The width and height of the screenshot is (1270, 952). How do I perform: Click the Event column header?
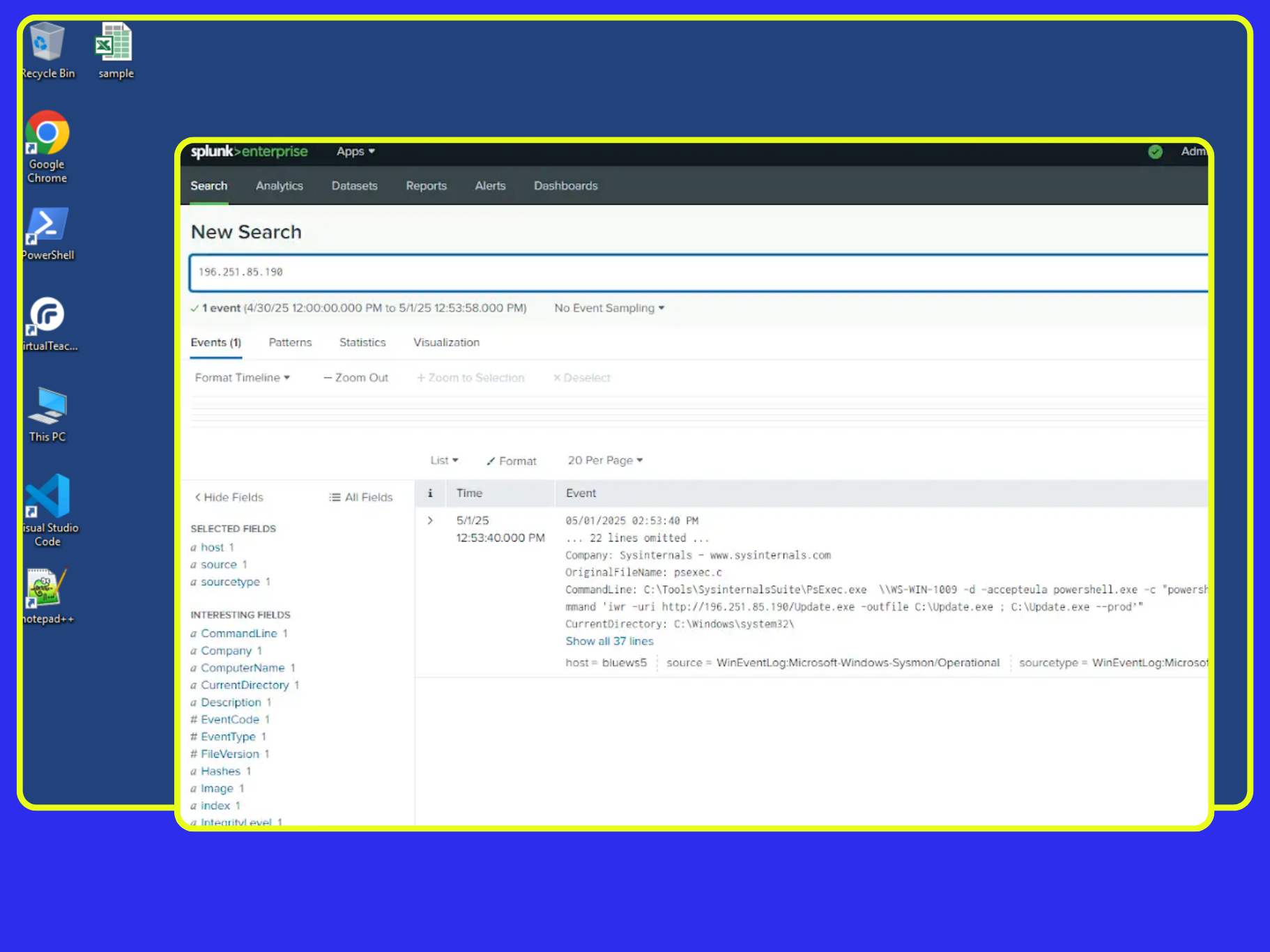[x=581, y=493]
